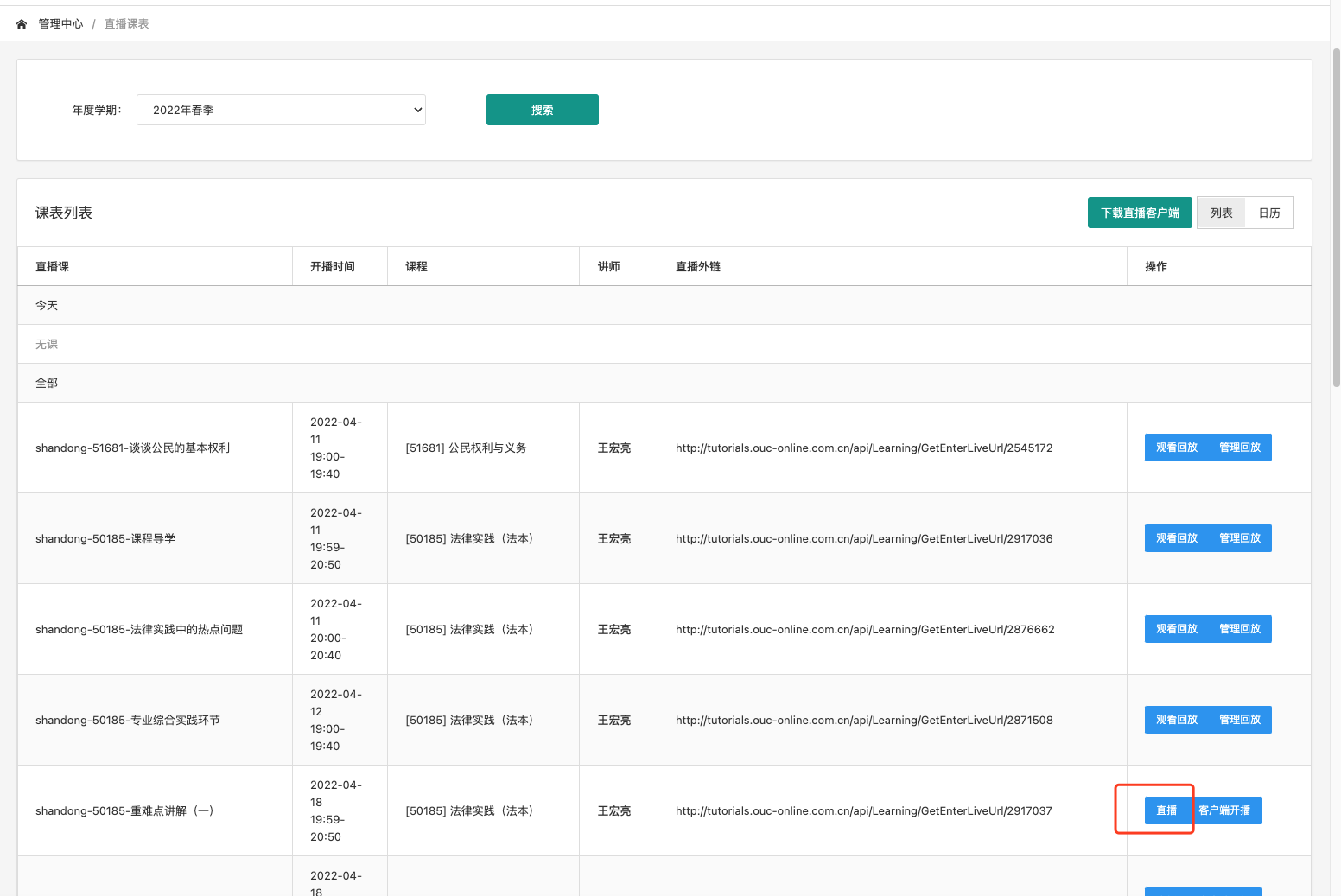1341x896 pixels.
Task: Click 观看回放 for 法律实践中的热点问题
Action: [1177, 629]
